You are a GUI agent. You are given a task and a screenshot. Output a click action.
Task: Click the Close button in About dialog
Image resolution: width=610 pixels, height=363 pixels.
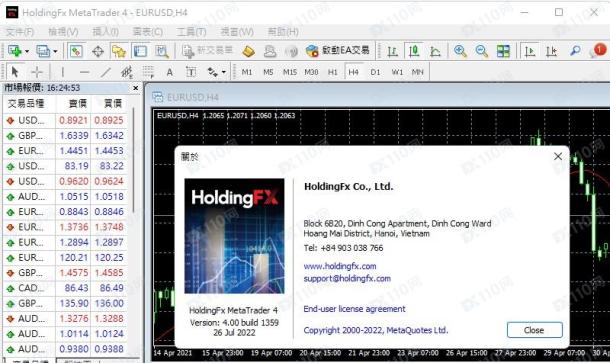tap(535, 330)
